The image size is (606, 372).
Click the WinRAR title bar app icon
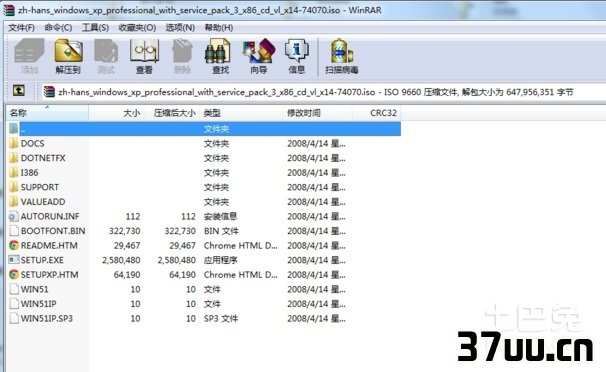point(9,10)
